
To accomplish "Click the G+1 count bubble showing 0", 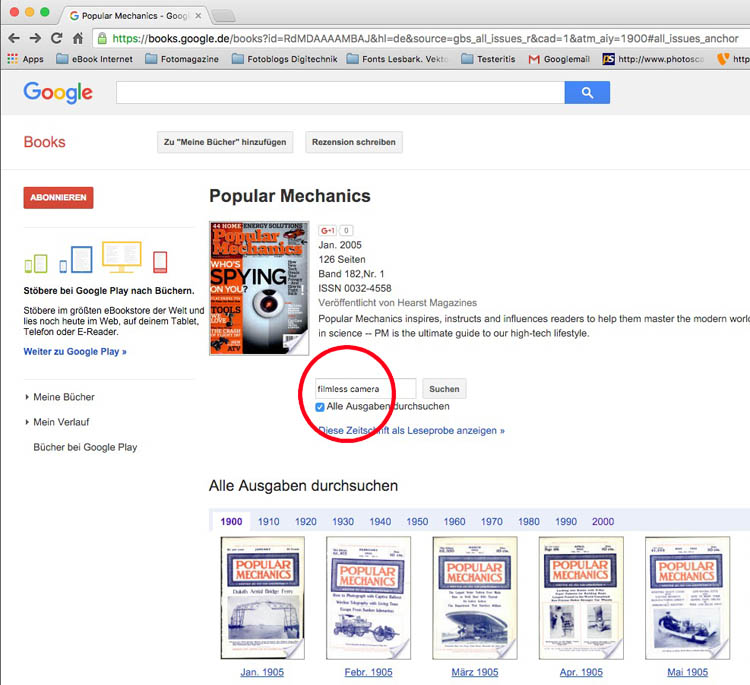I will 346,231.
